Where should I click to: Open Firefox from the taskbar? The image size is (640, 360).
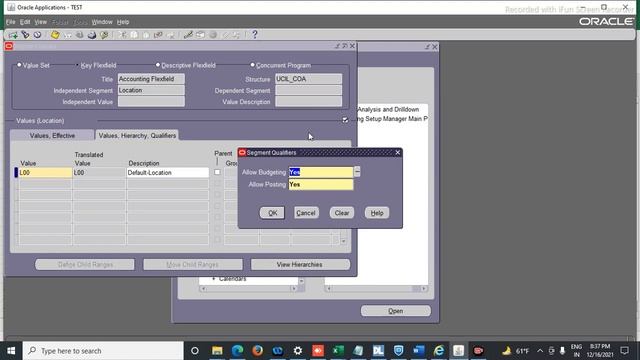(x=257, y=351)
